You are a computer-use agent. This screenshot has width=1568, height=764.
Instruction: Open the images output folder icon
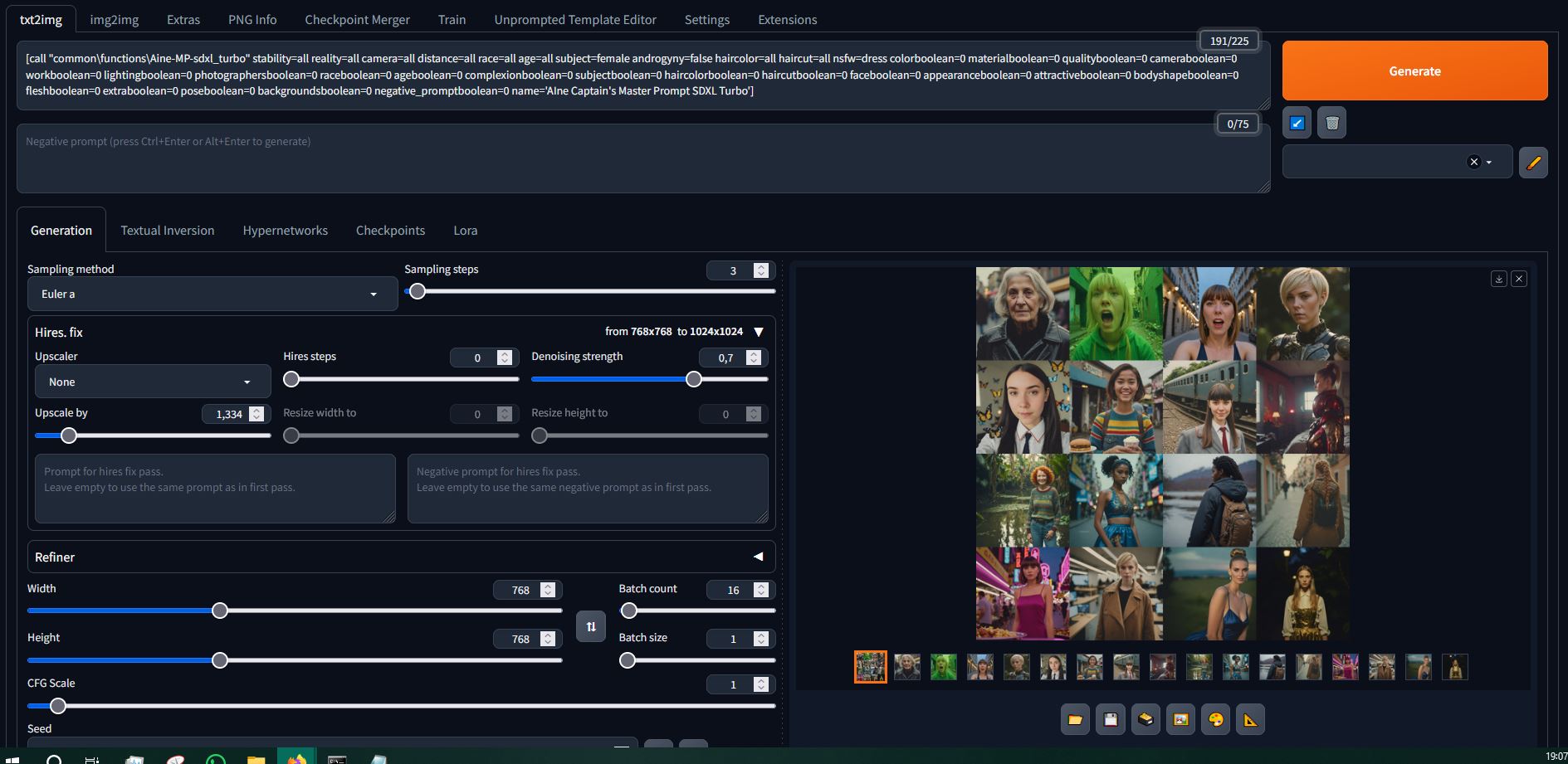coord(1075,720)
